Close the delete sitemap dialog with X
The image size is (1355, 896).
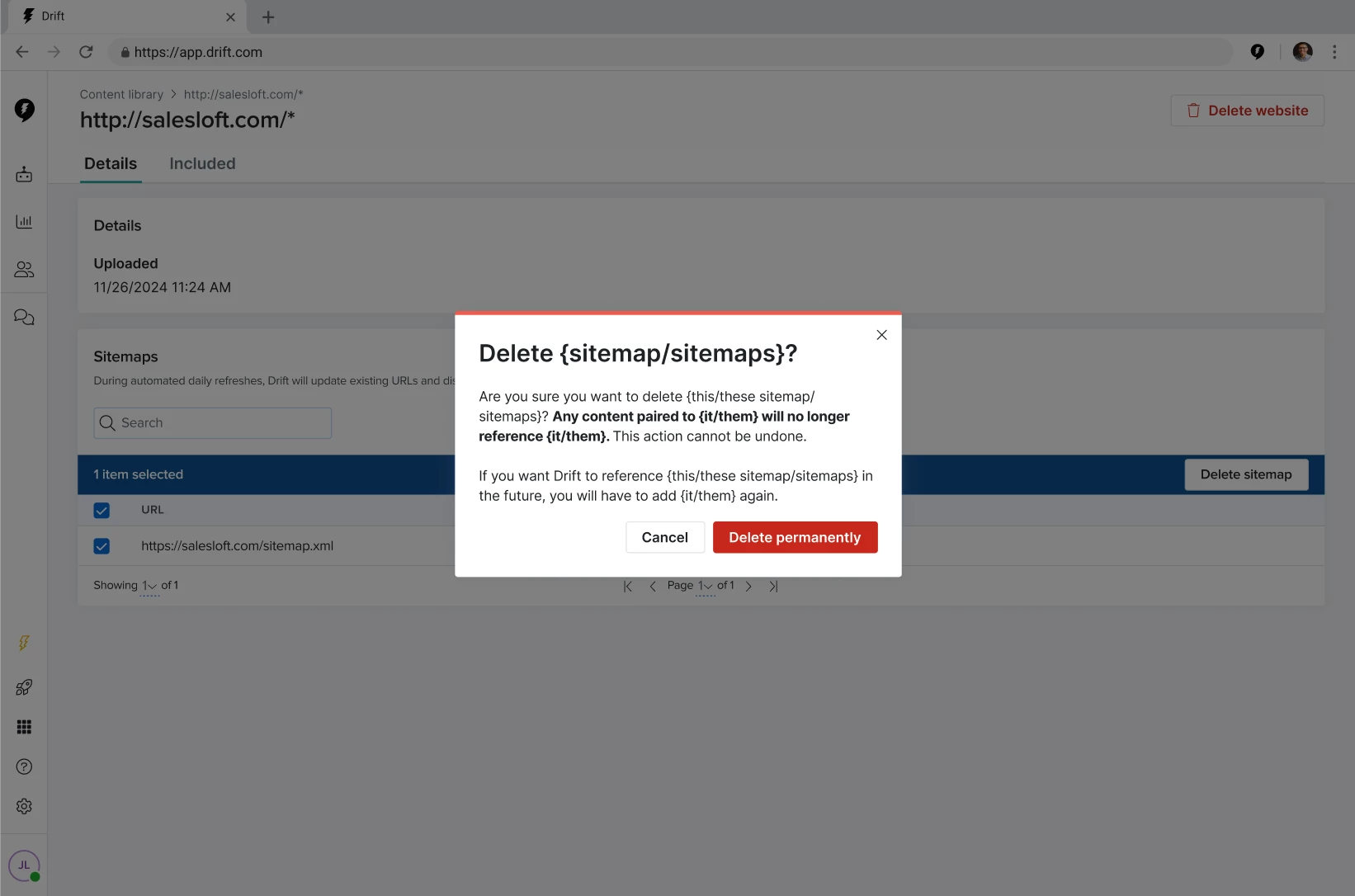point(881,335)
